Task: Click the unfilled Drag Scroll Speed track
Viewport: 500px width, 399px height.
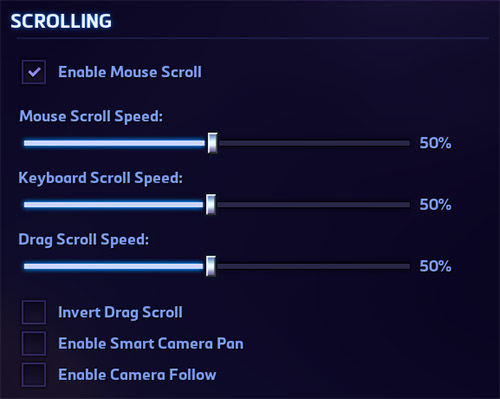Action: [x=313, y=266]
